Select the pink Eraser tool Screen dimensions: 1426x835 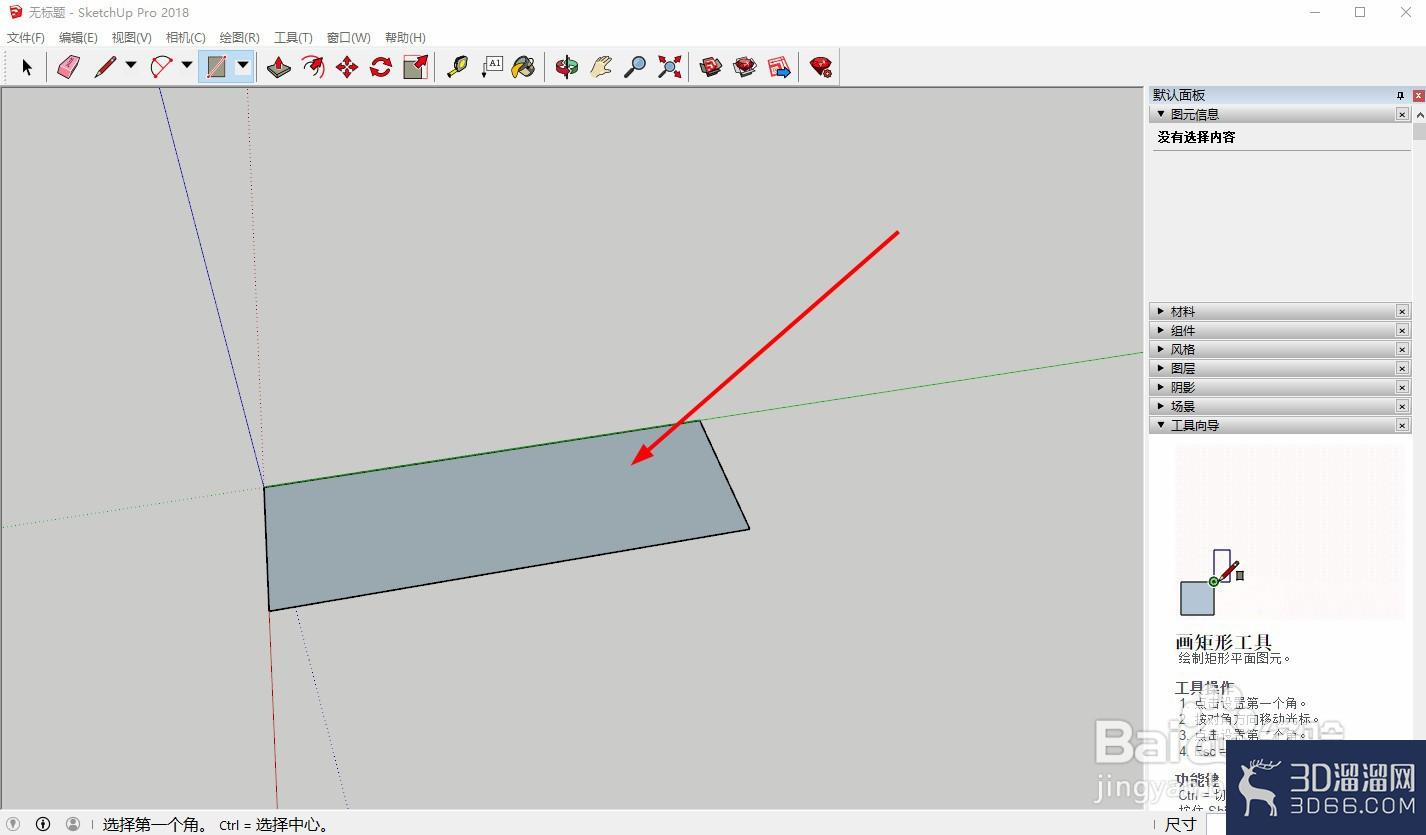coord(68,67)
